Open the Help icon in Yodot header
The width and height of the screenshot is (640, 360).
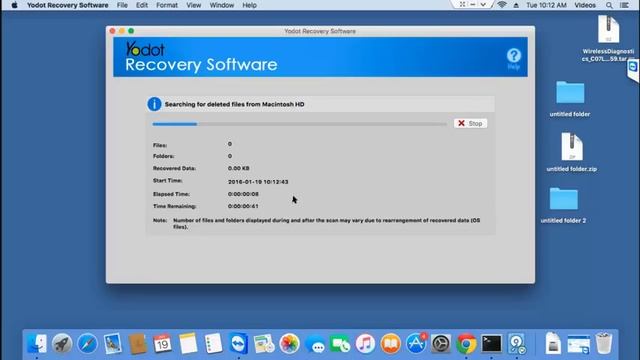point(513,58)
